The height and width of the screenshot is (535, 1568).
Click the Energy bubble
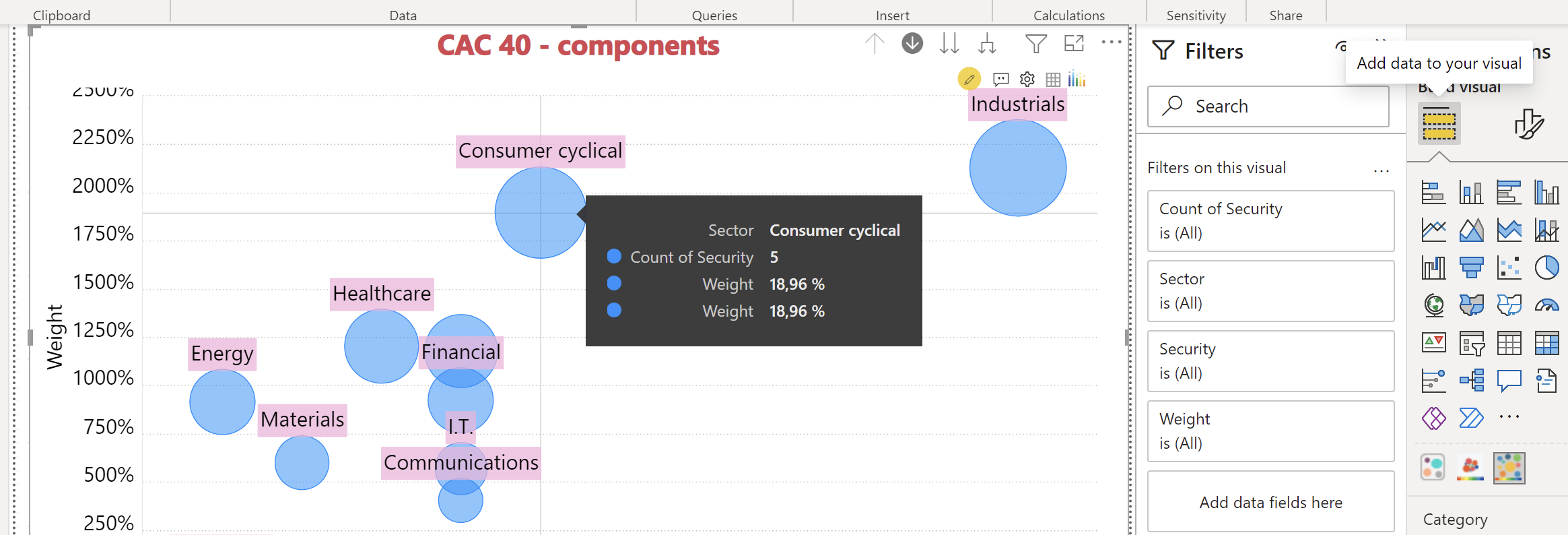[222, 402]
